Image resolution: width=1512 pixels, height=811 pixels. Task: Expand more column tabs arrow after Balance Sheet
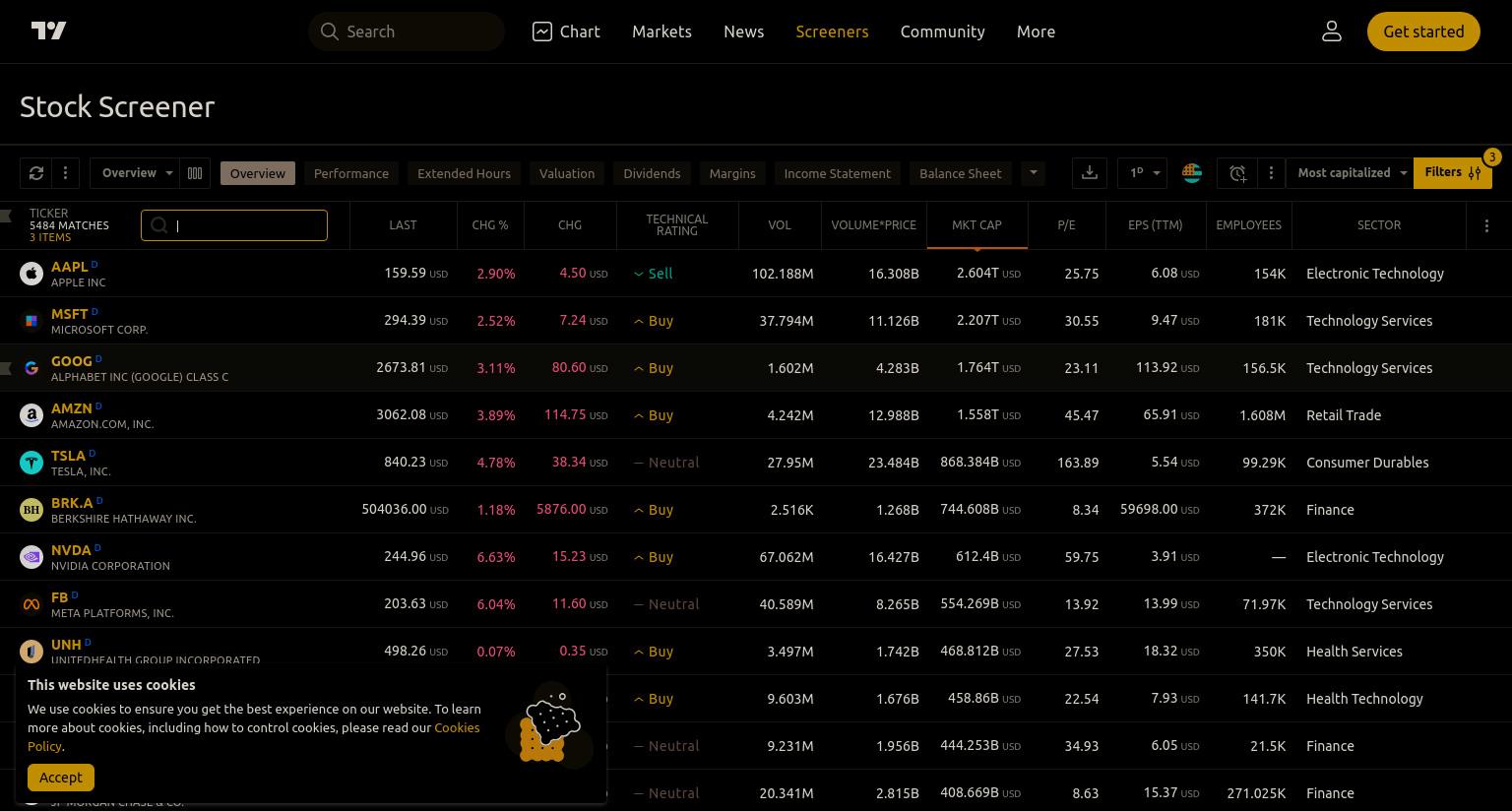pos(1033,173)
